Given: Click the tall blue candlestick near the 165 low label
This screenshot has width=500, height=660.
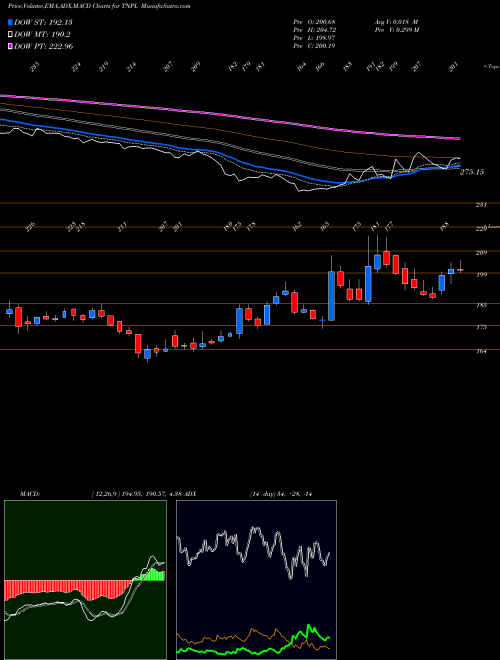Looking at the screenshot, I should click(332, 296).
